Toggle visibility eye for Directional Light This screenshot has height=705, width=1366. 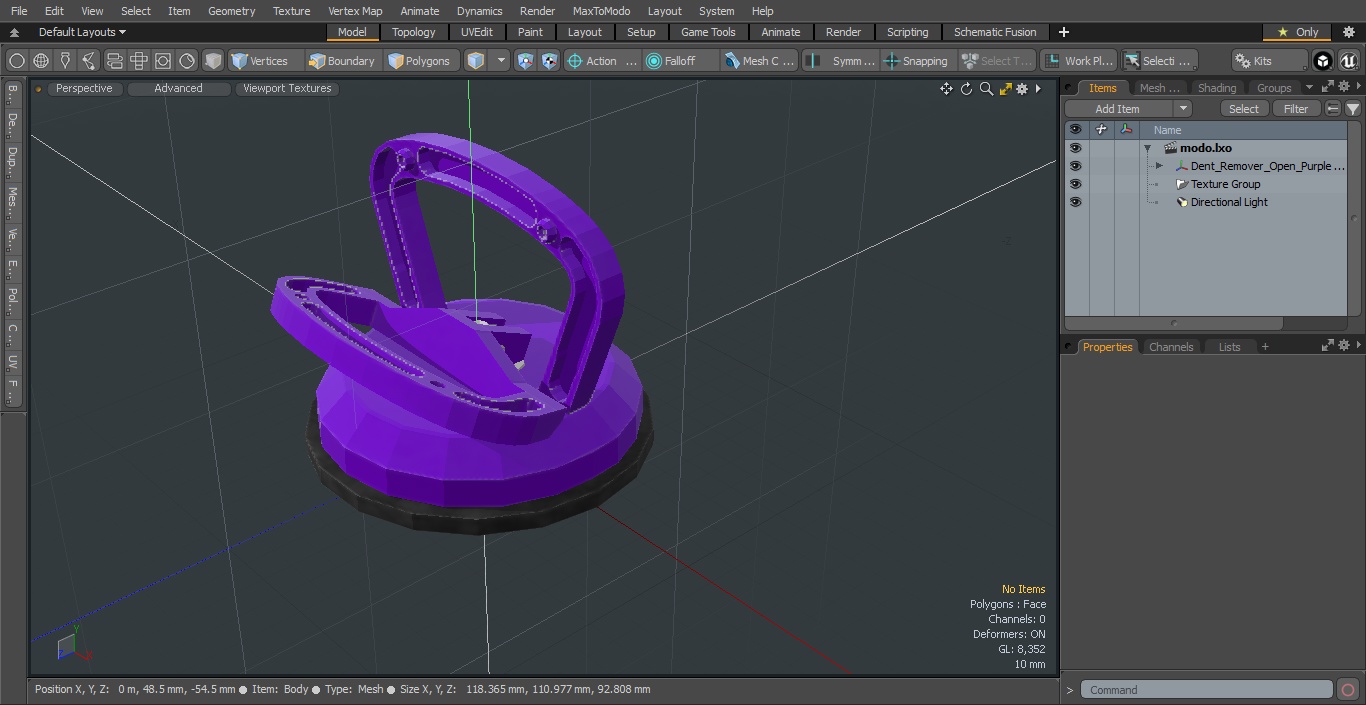tap(1075, 202)
